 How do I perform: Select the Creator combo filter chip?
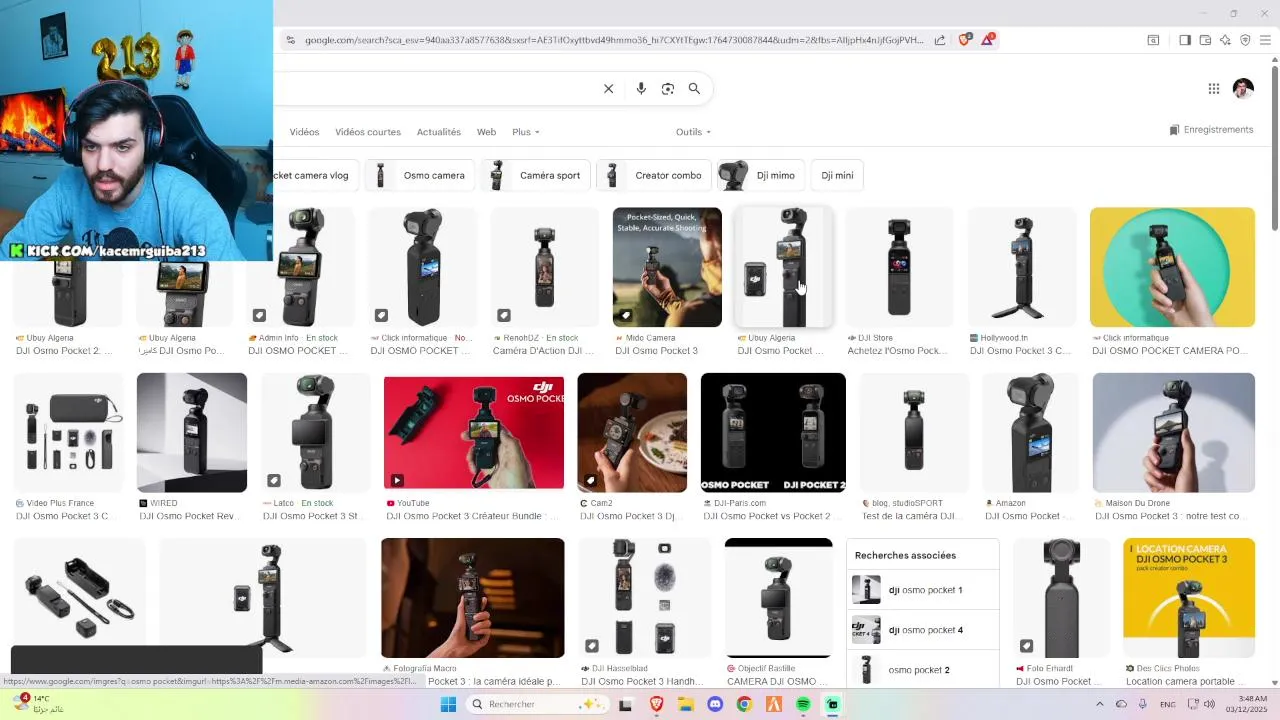click(x=654, y=175)
